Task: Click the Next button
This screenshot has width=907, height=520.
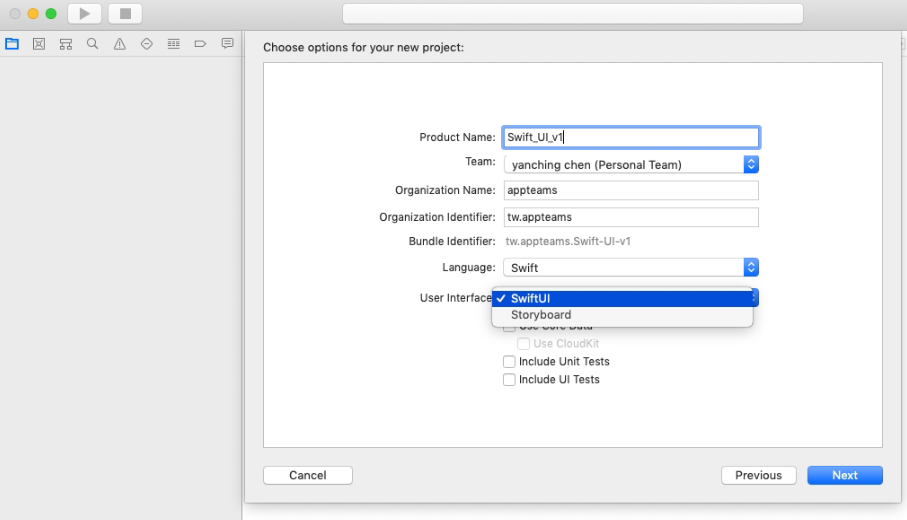Action: 844,475
